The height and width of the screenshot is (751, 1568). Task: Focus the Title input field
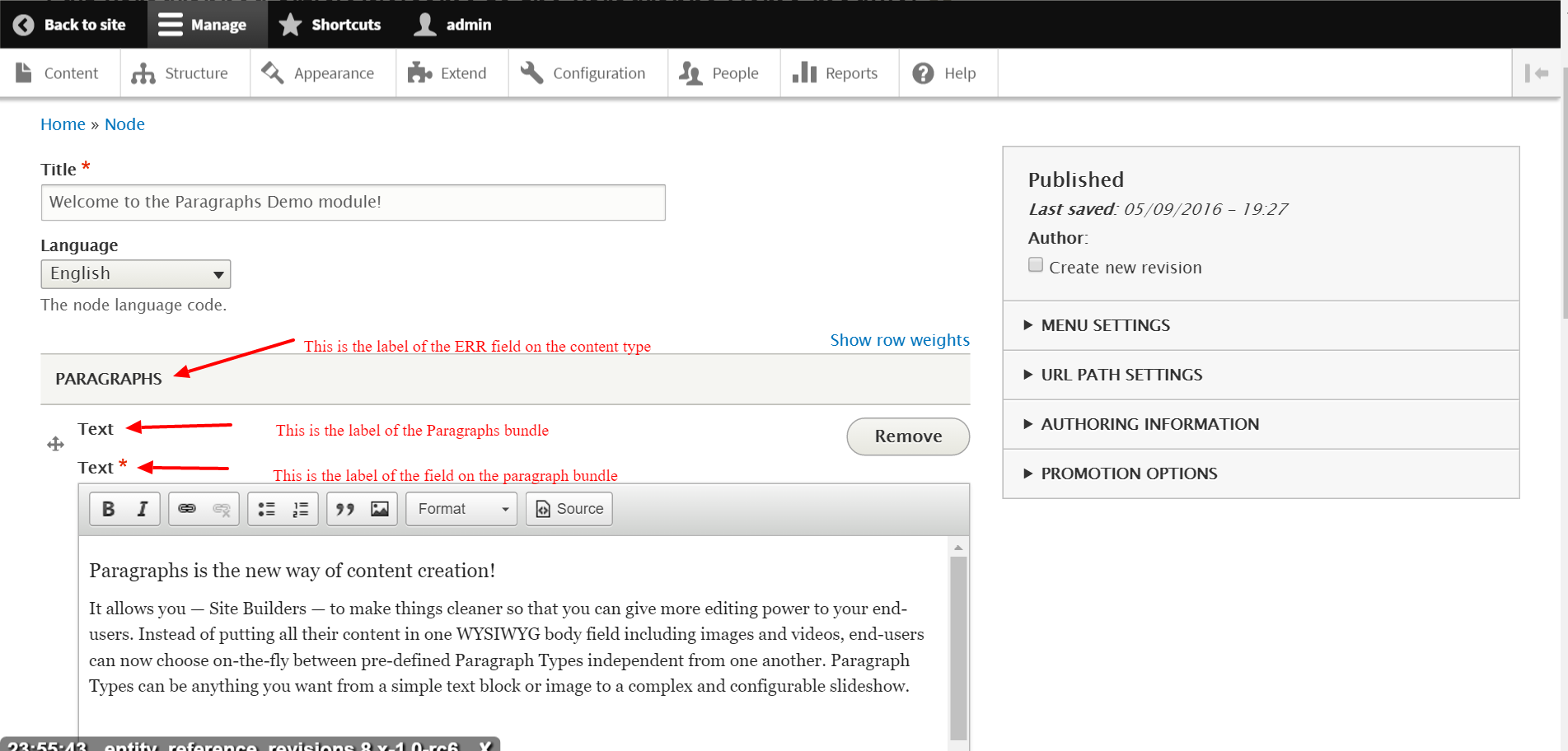pos(353,203)
